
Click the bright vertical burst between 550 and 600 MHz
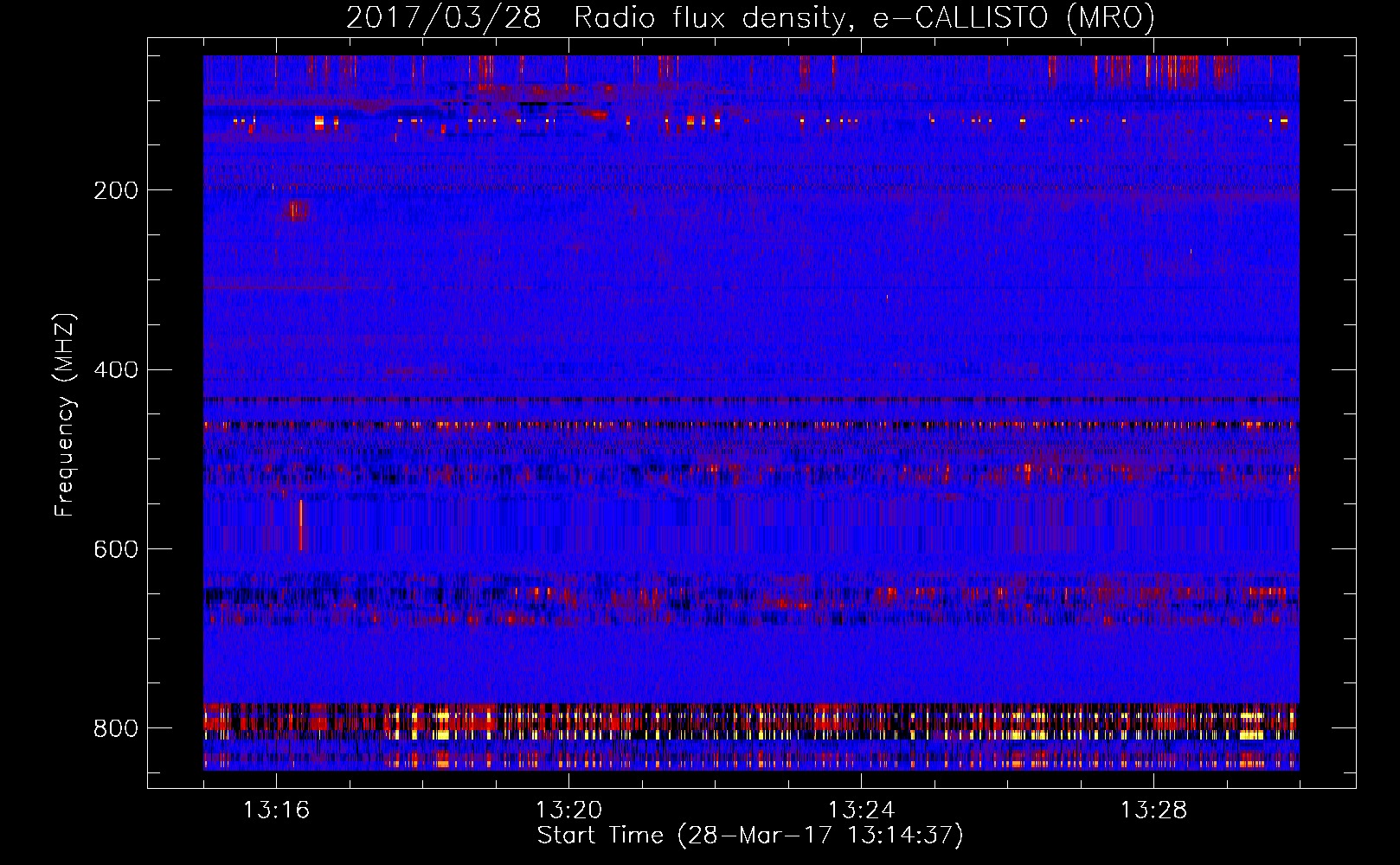click(x=300, y=525)
